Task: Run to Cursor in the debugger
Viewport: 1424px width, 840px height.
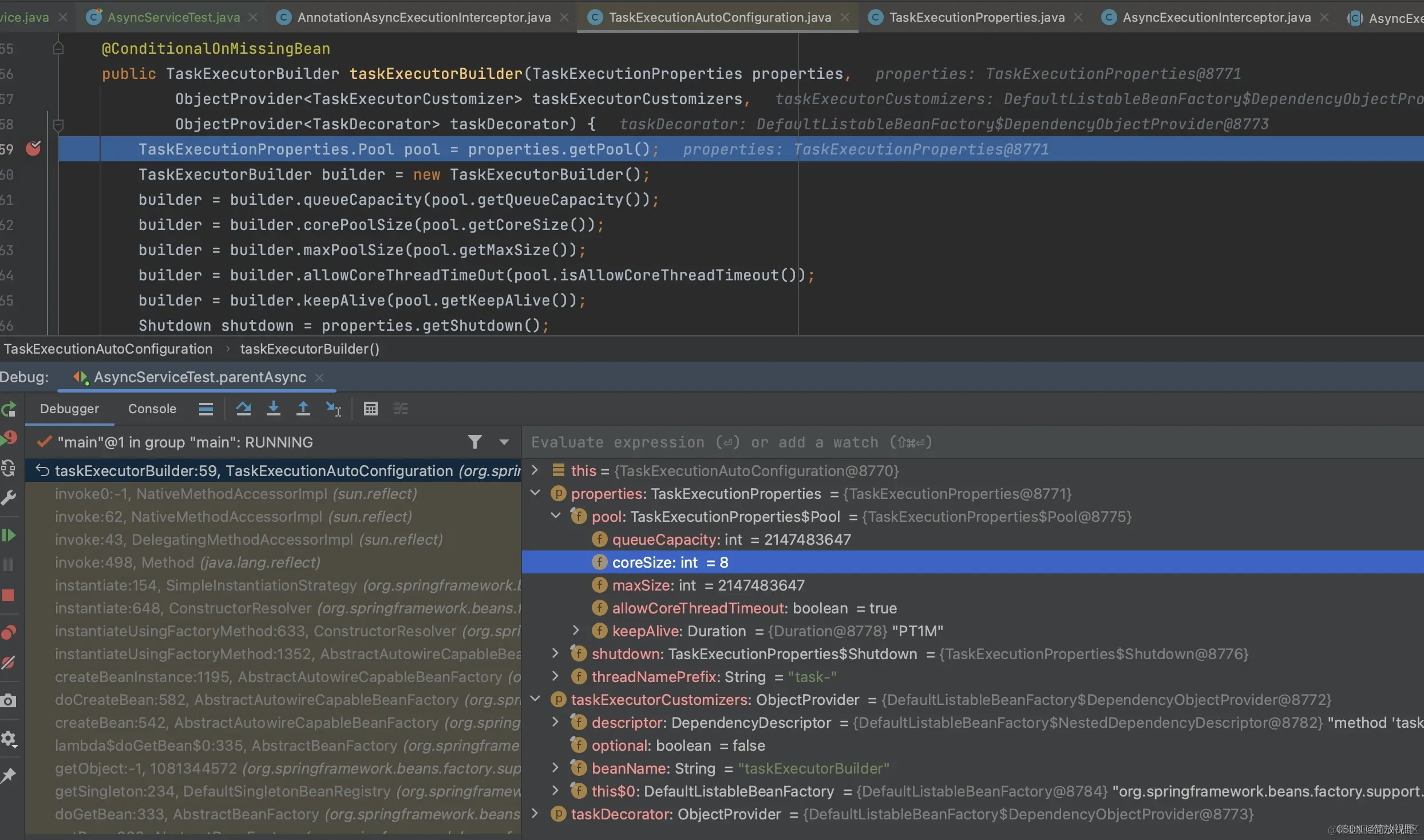Action: [333, 409]
